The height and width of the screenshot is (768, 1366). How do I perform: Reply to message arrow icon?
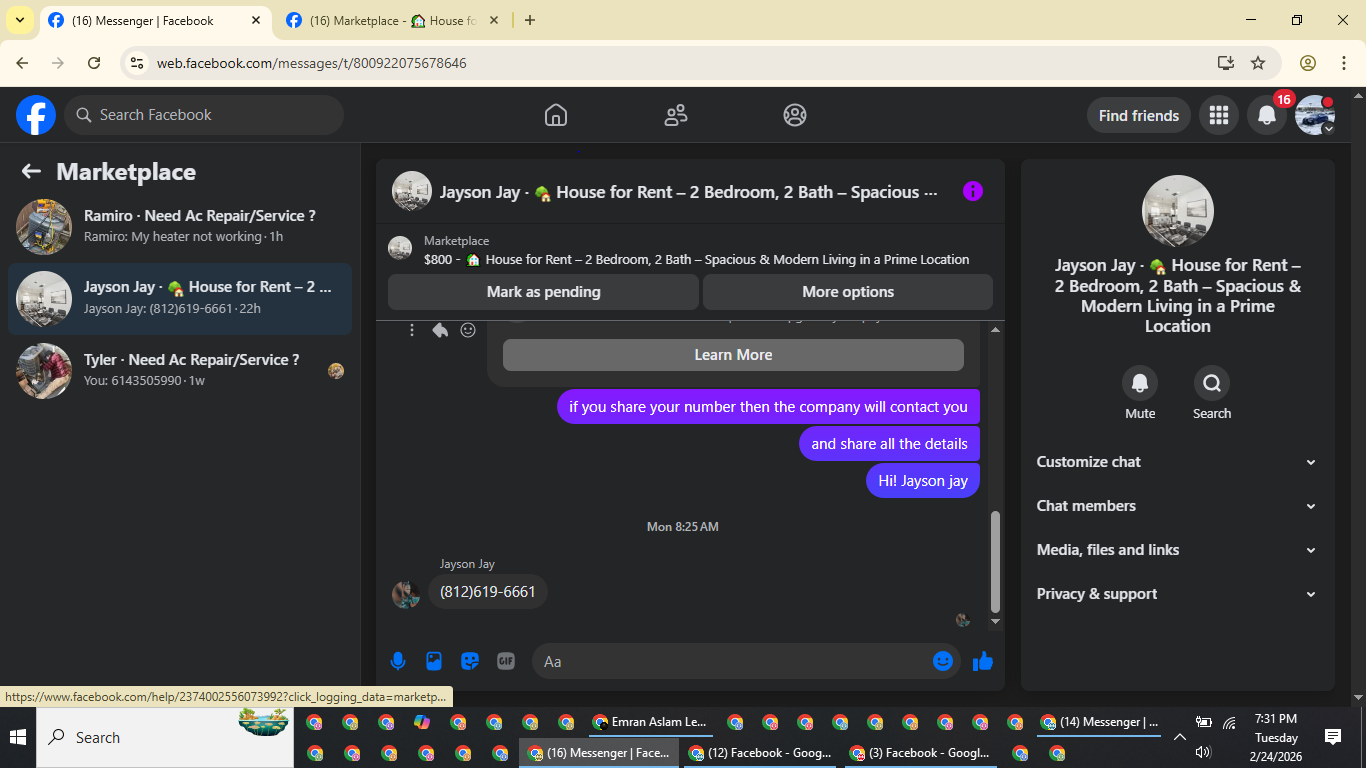(x=440, y=330)
